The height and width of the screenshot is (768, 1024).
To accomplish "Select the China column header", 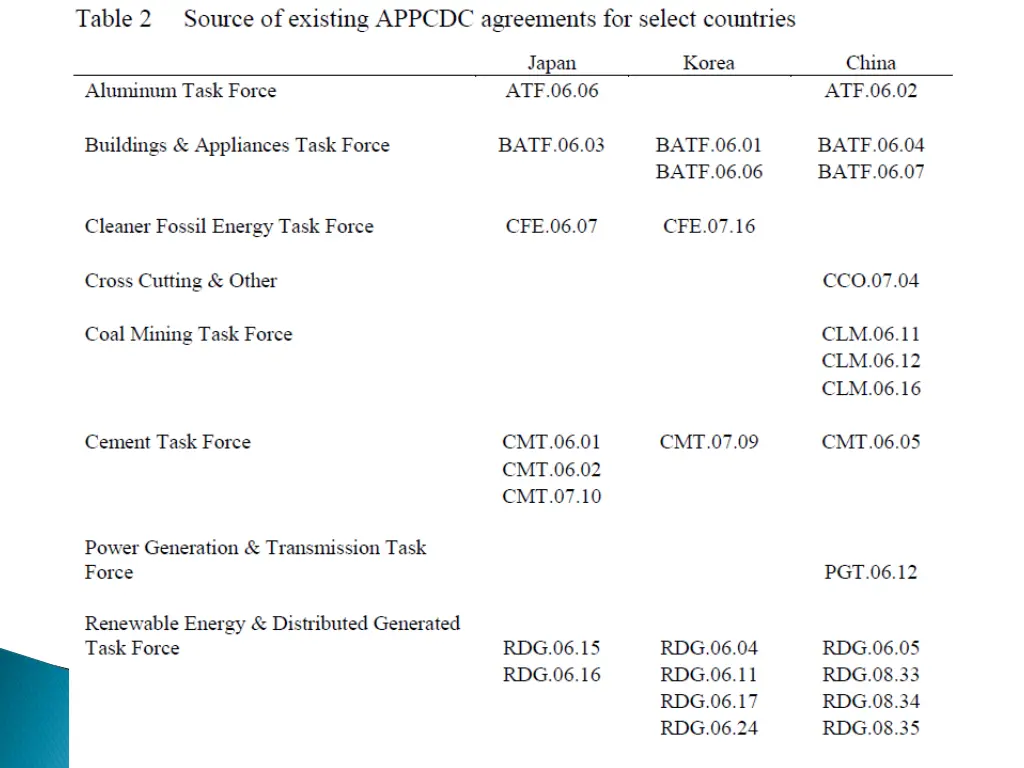I will [x=870, y=63].
